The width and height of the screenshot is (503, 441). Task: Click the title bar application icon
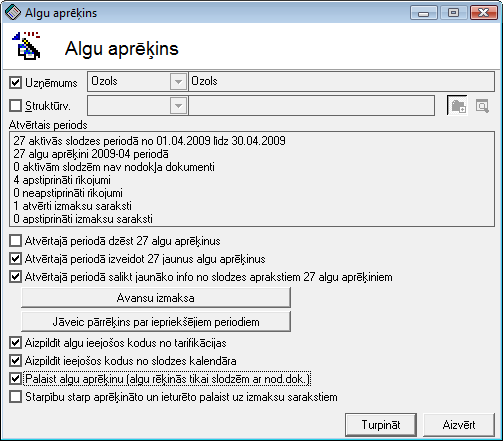(x=13, y=12)
